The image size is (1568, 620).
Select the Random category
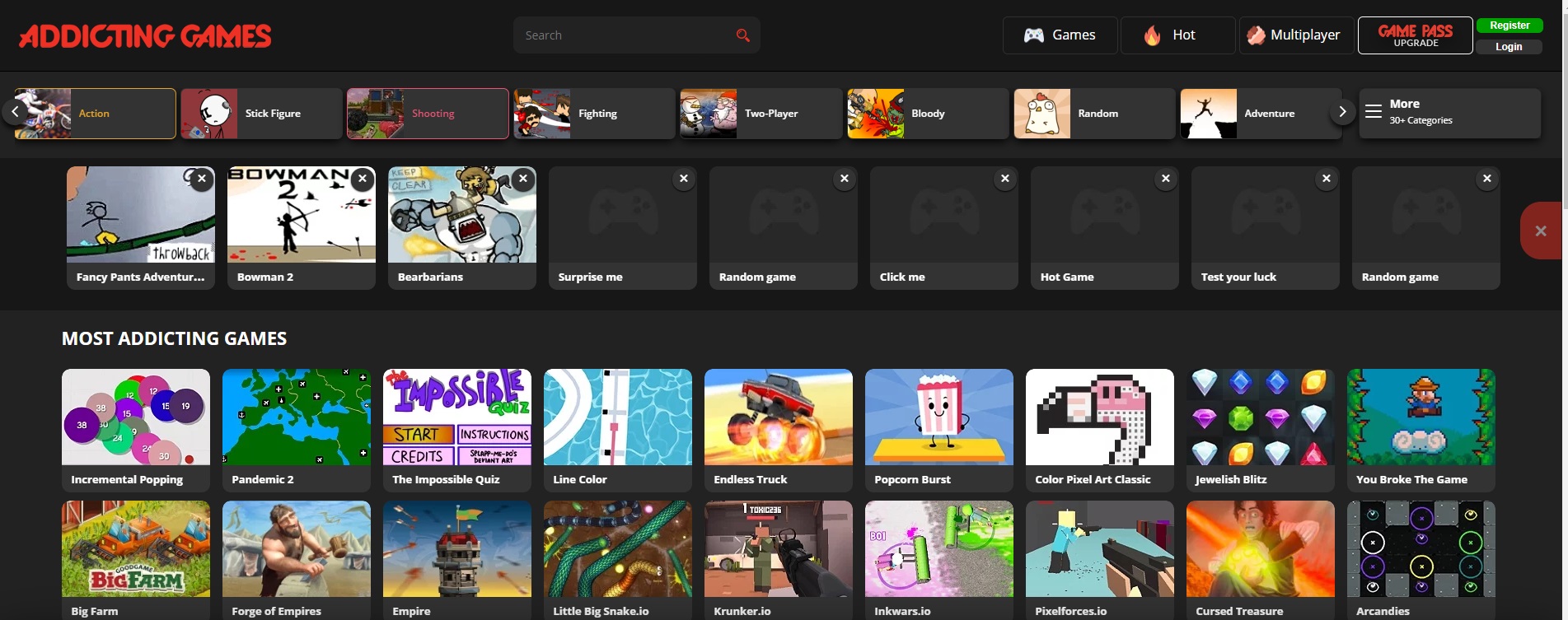(1094, 114)
